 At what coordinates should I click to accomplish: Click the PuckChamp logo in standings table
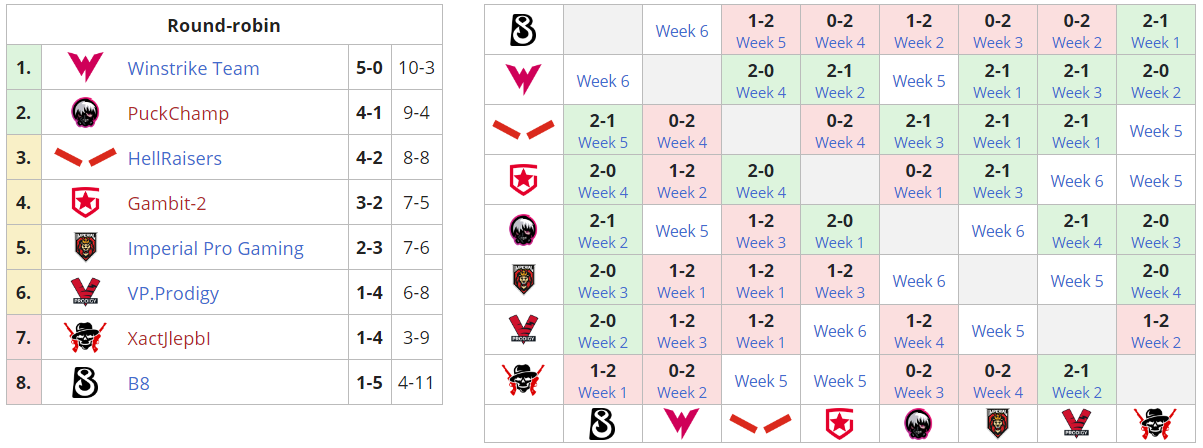click(85, 113)
